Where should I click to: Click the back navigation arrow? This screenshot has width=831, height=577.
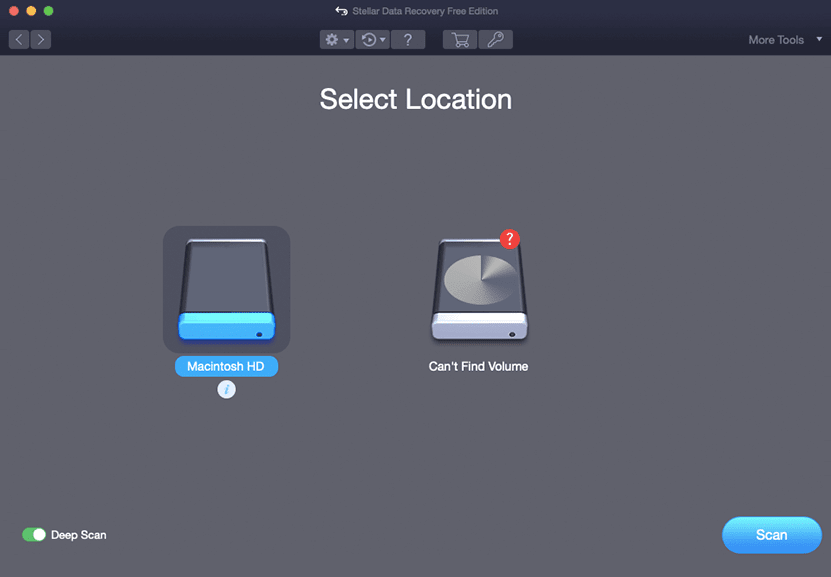[19, 40]
